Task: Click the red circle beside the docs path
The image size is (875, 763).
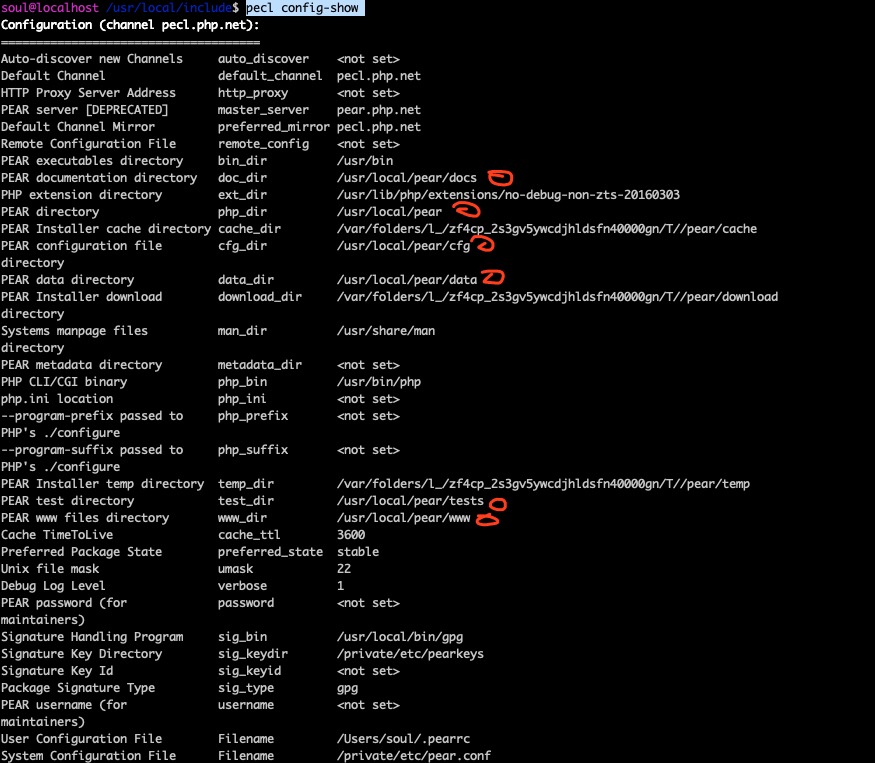Action: tap(499, 178)
